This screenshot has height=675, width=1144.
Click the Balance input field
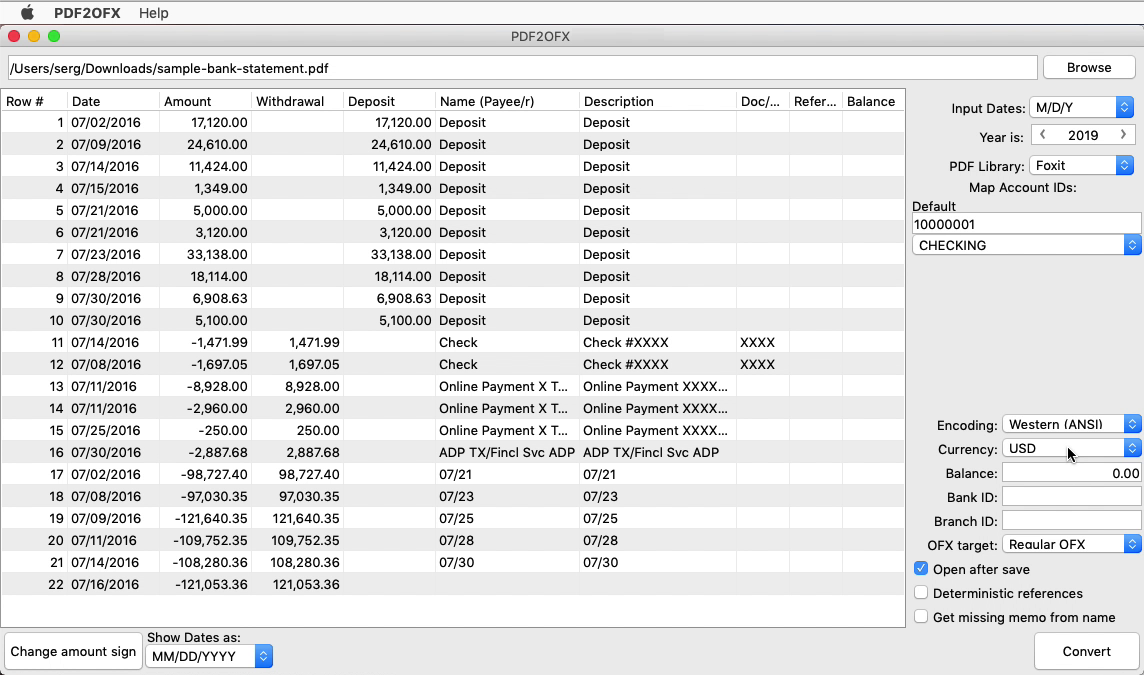tap(1072, 473)
